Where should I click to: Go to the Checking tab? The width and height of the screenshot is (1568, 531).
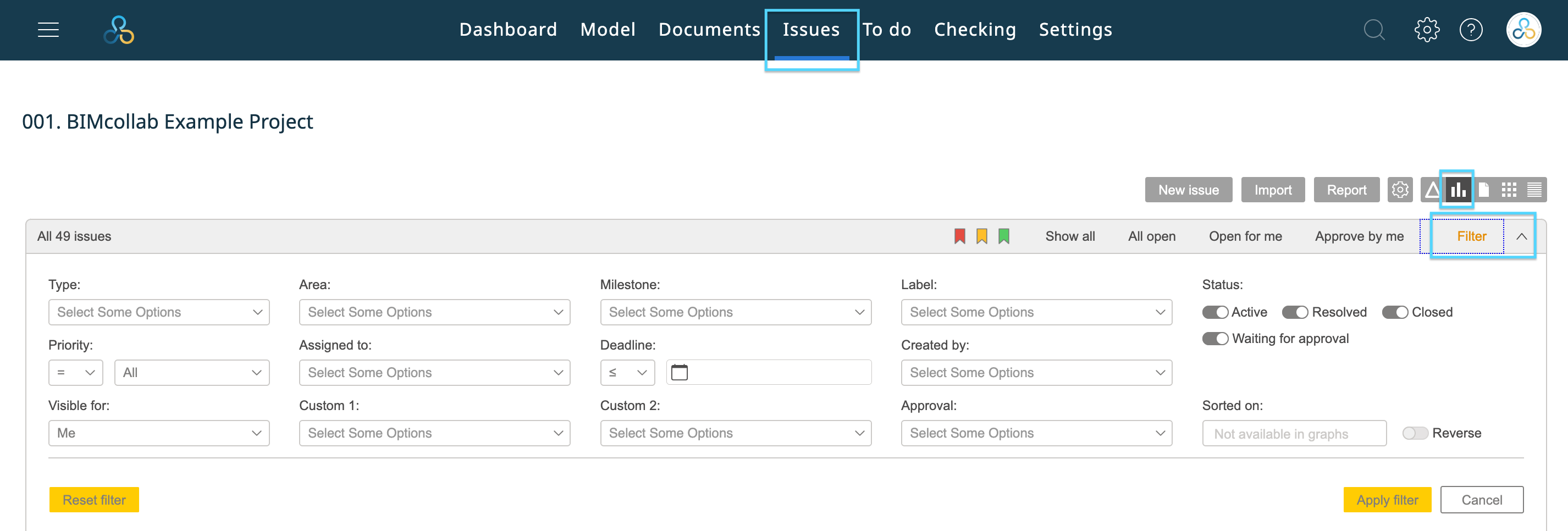point(975,29)
